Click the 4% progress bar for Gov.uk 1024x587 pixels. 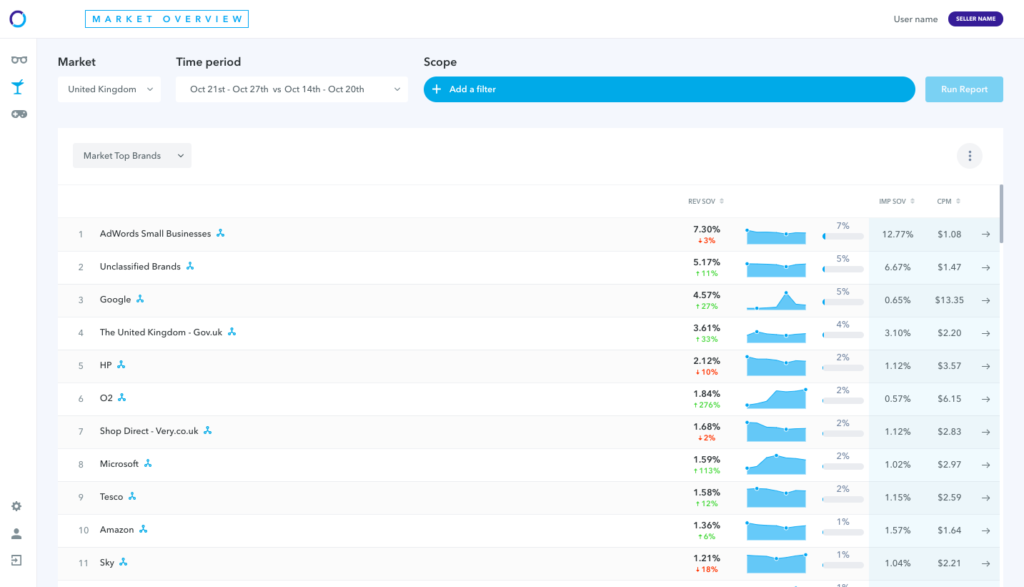842,335
